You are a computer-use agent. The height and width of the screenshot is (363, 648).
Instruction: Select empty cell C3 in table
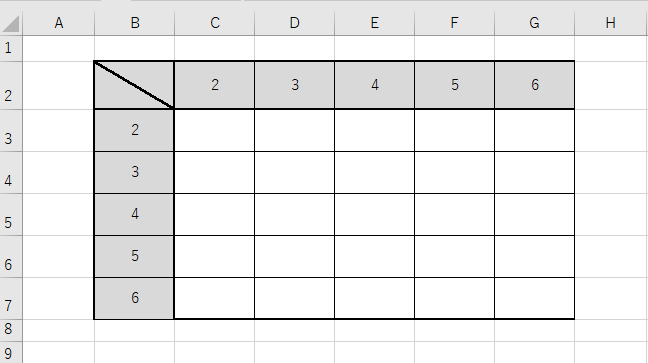point(214,130)
